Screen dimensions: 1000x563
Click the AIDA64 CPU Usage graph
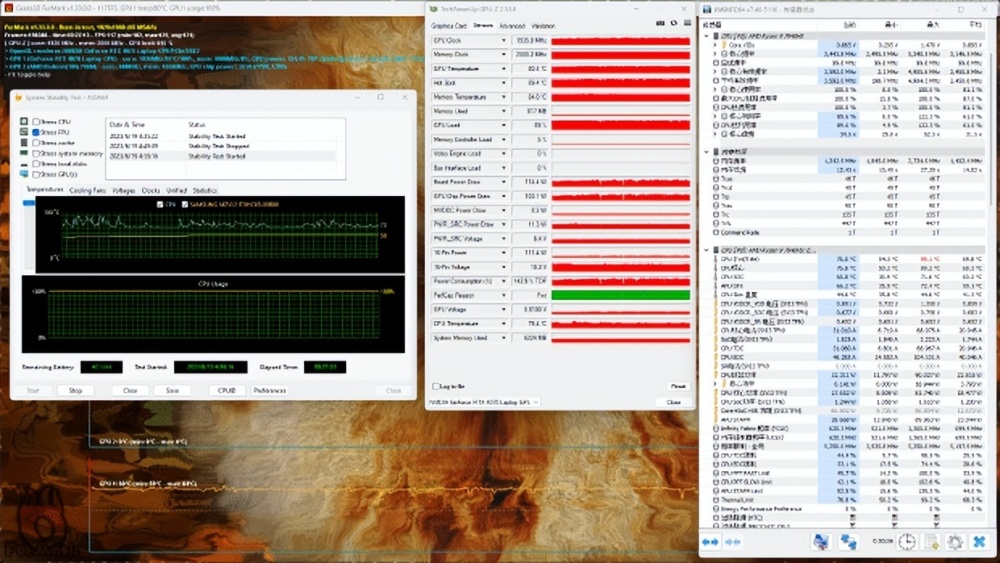213,314
